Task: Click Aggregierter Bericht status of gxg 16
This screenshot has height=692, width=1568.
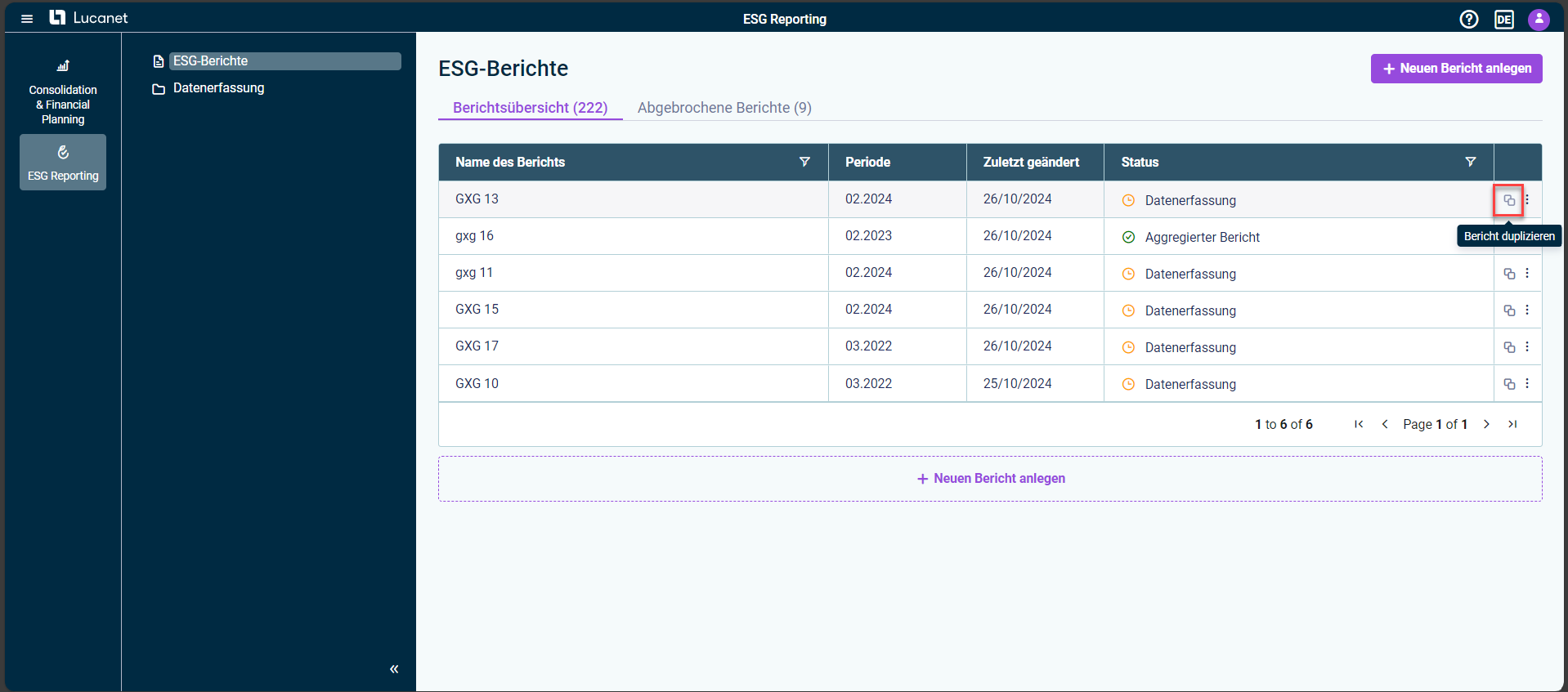Action: pyautogui.click(x=1202, y=237)
